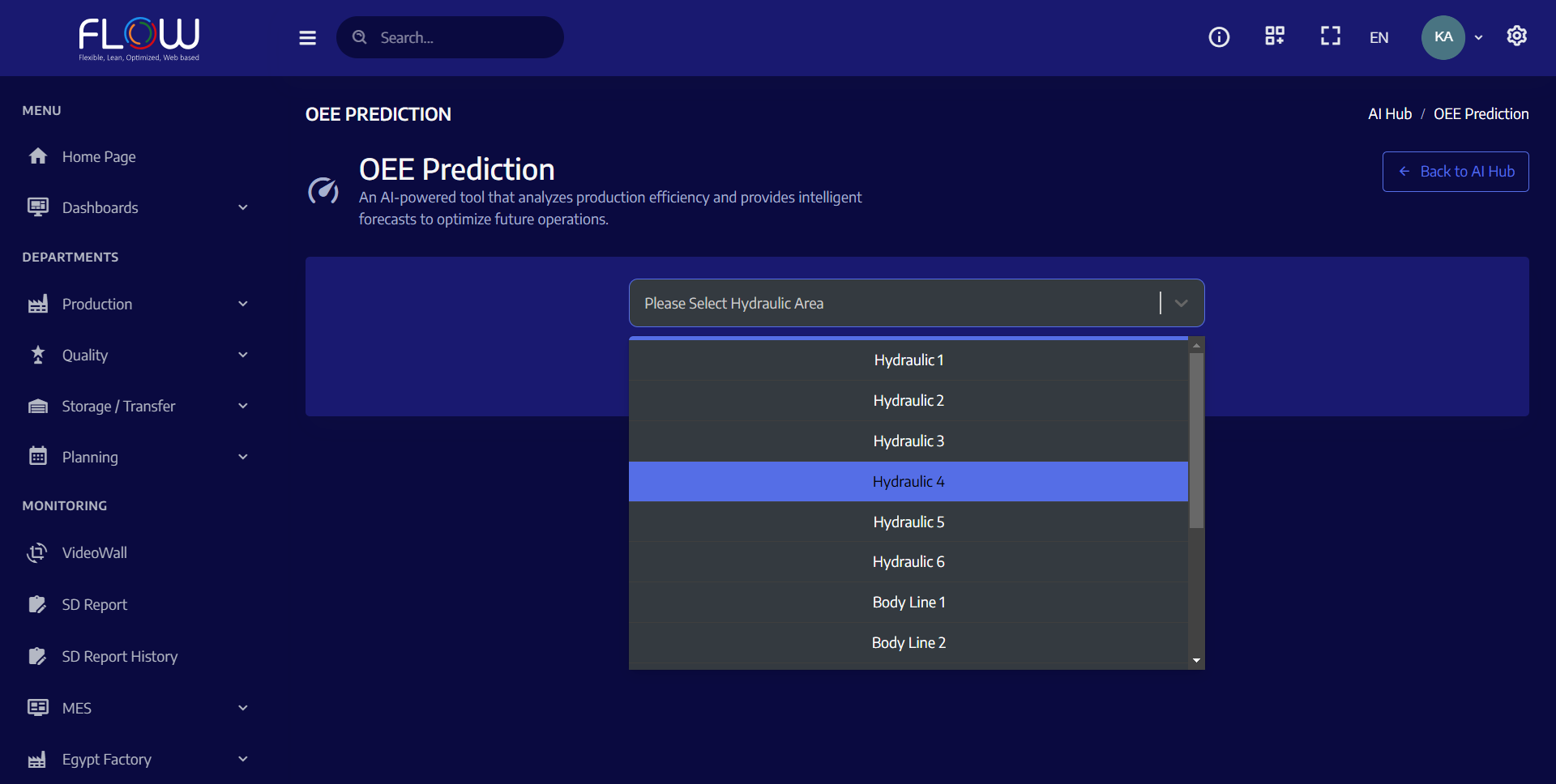Open the apps grid shortcut icon

(1275, 36)
